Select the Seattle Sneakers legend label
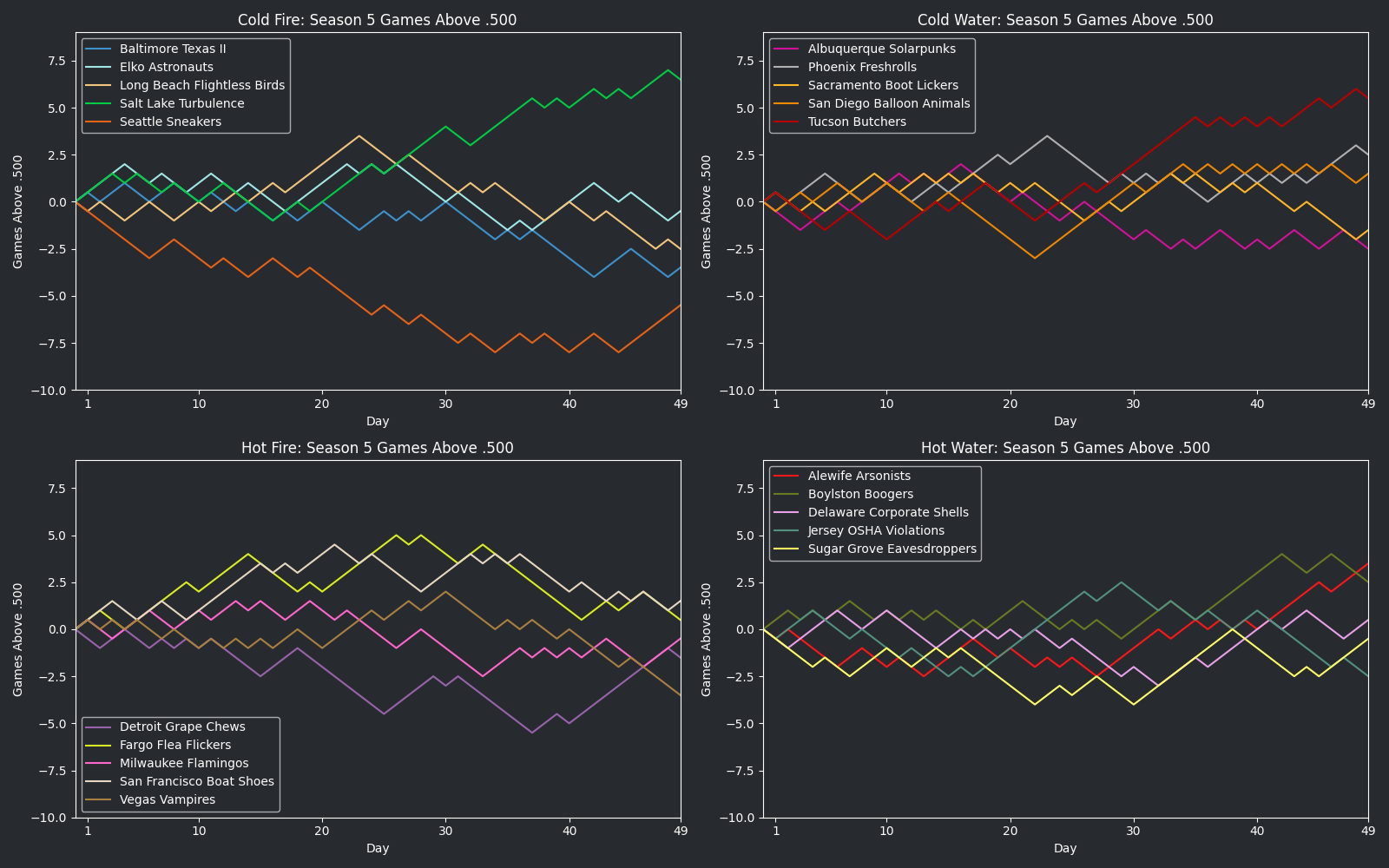1389x868 pixels. click(170, 122)
